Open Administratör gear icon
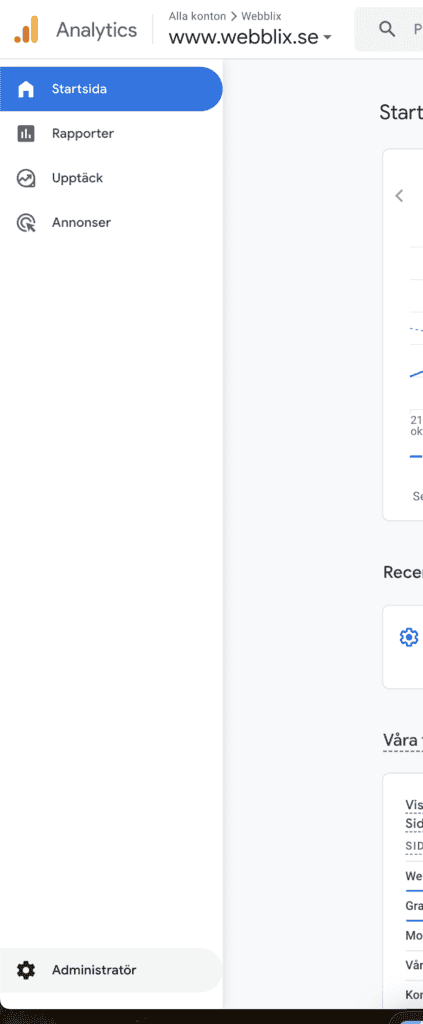The width and height of the screenshot is (423, 1024). [25, 970]
